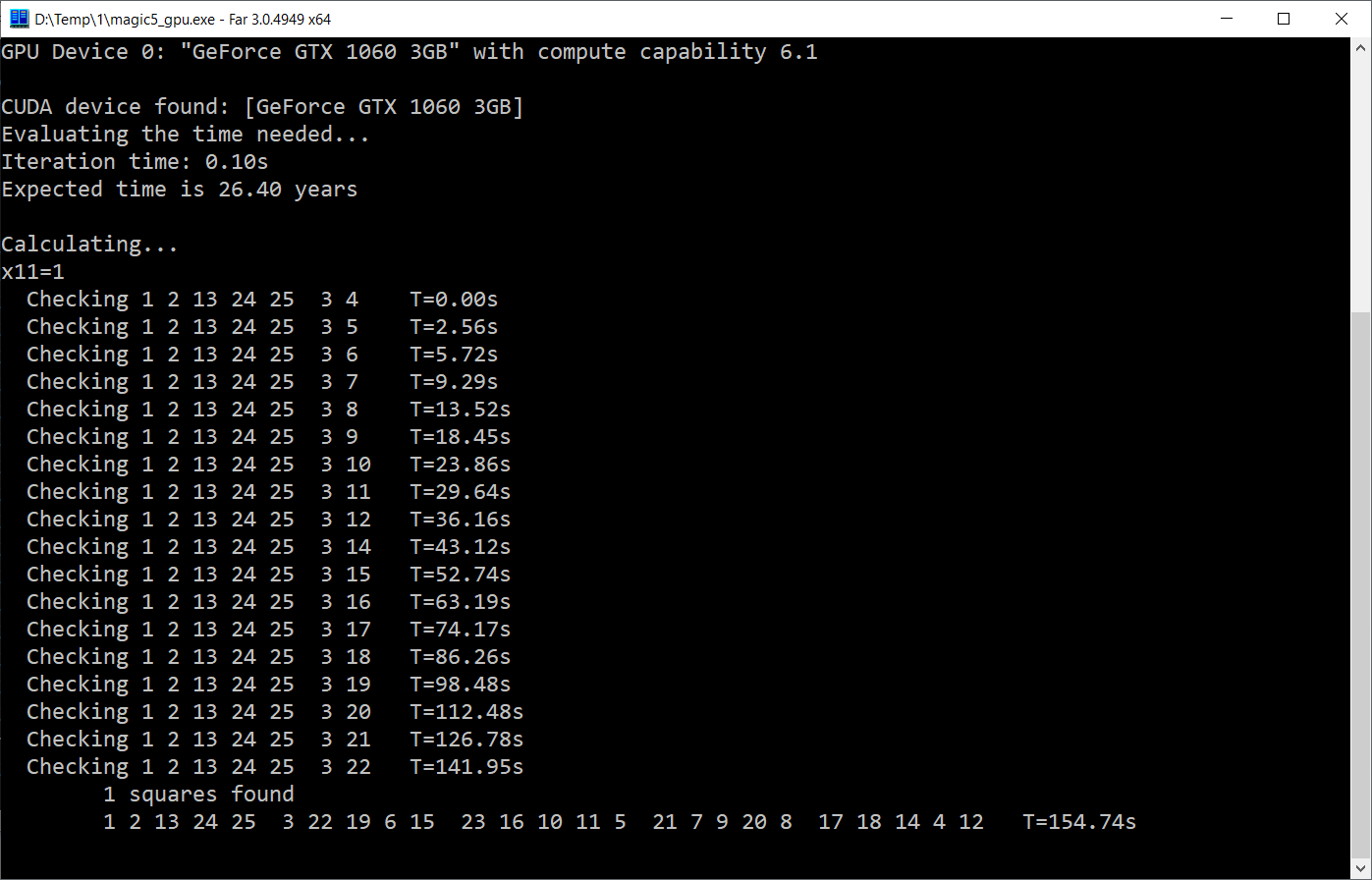Click the Checking row with T=98.48s
Screen dimensions: 1372x880
click(269, 685)
